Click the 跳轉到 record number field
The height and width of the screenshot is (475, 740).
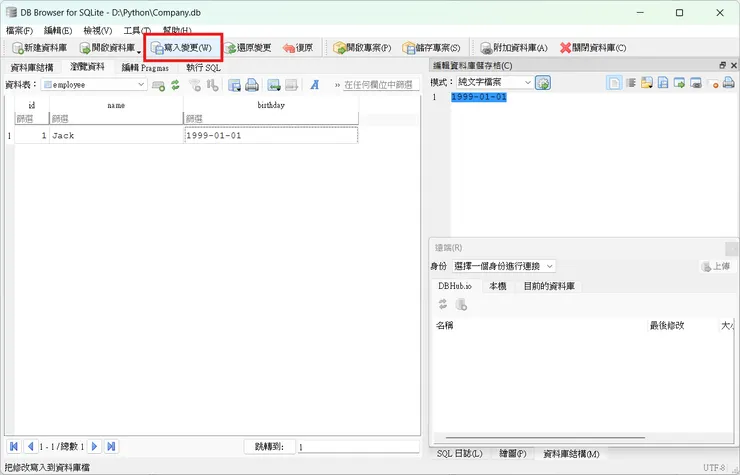(358, 447)
